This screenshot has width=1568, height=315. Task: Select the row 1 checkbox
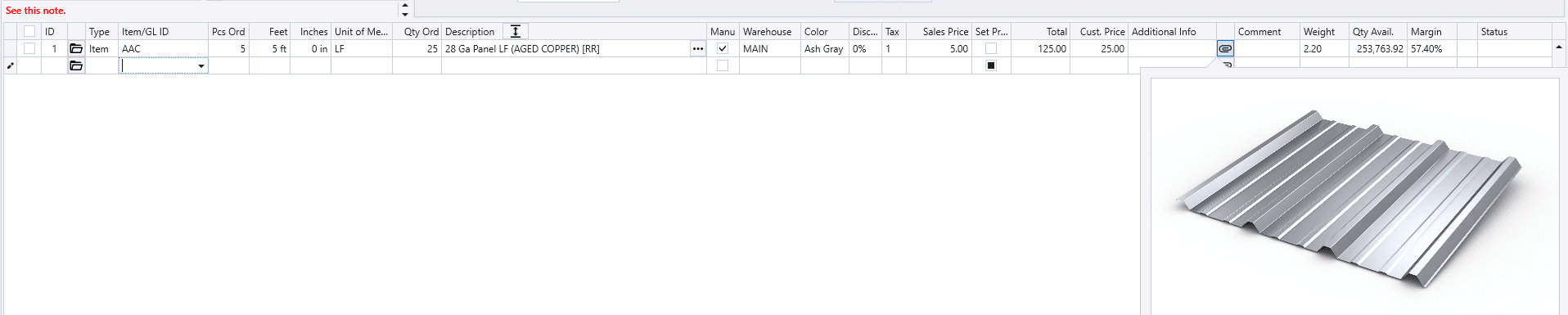(x=29, y=48)
